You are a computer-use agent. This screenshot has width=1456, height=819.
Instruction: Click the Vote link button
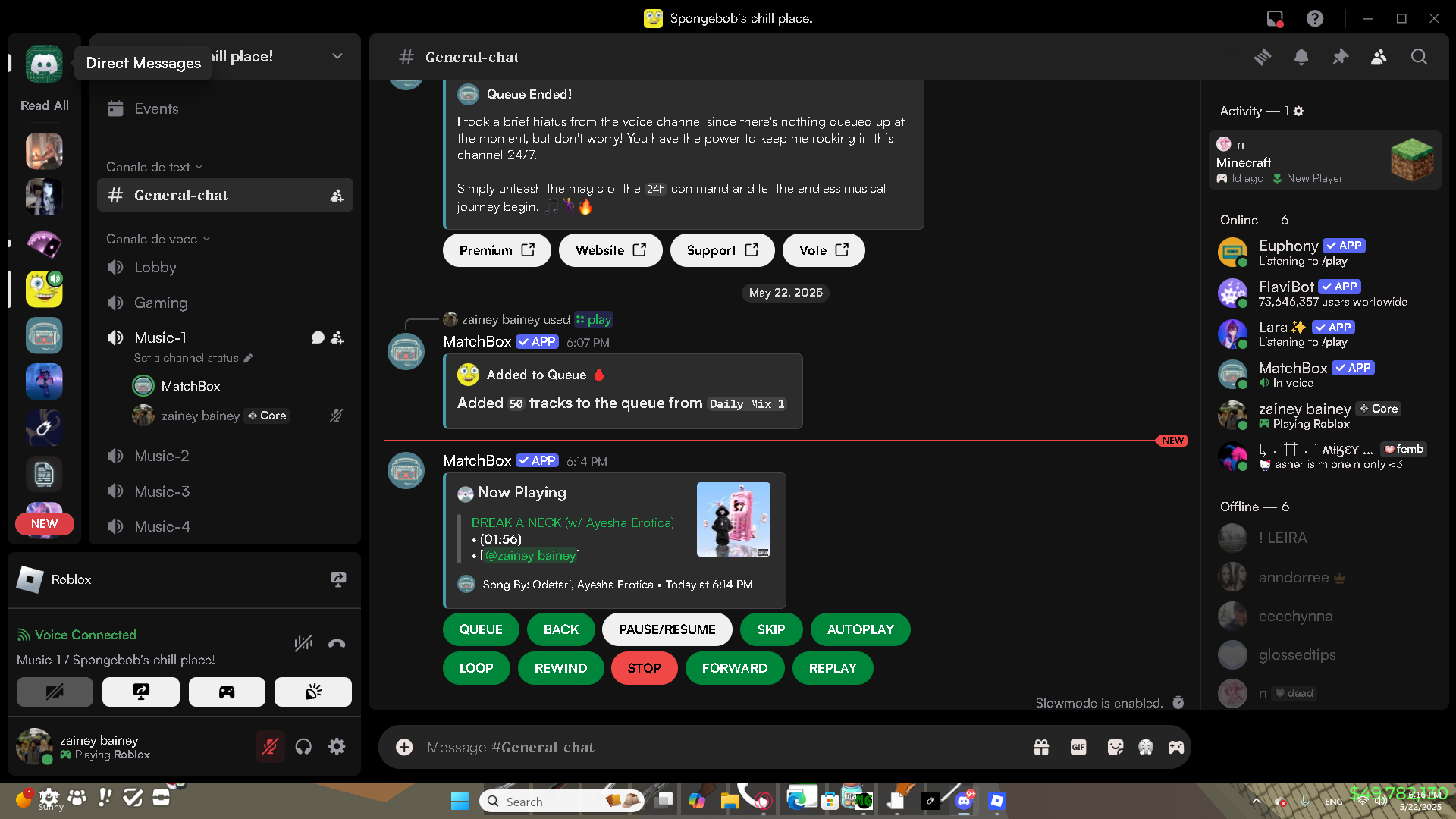coord(824,250)
